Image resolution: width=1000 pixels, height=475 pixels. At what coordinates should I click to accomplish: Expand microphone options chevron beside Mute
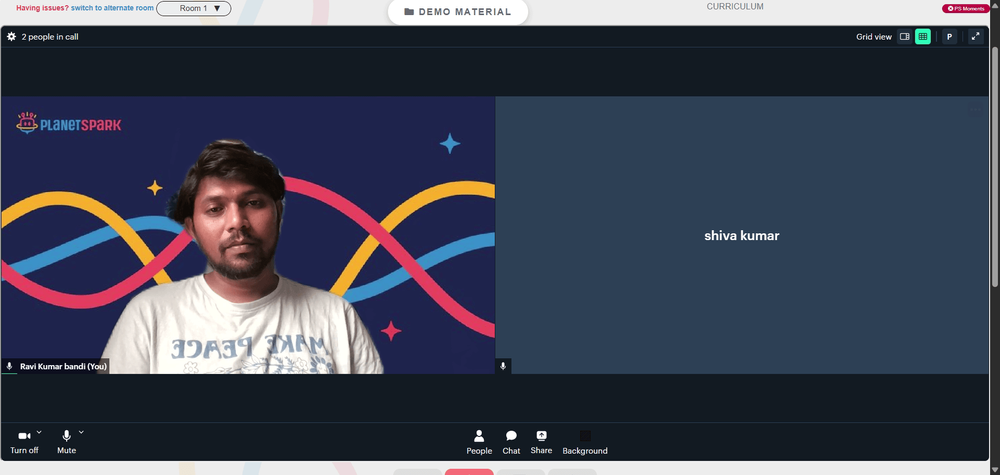pyautogui.click(x=81, y=432)
